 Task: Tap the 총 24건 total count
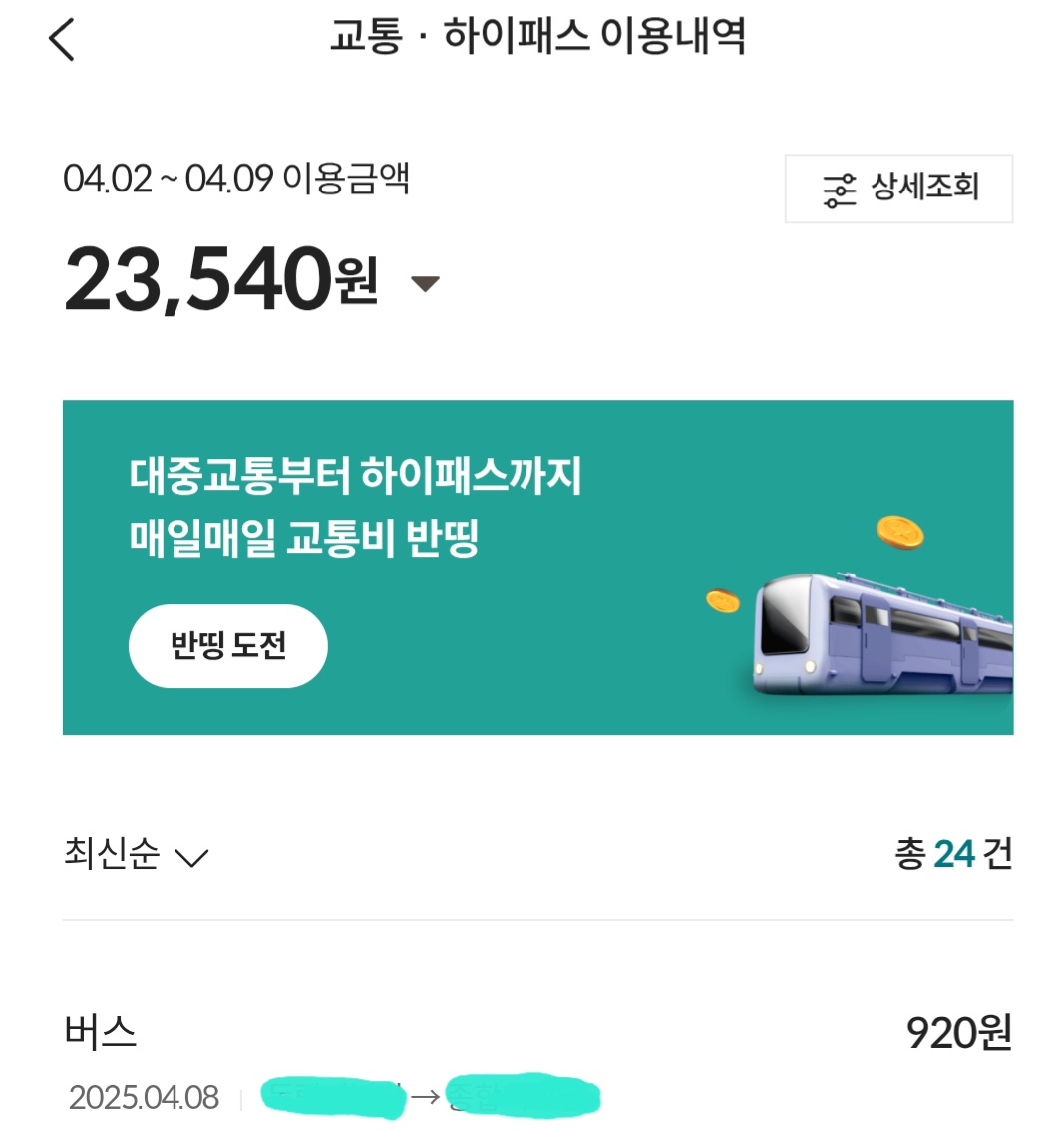(x=953, y=854)
